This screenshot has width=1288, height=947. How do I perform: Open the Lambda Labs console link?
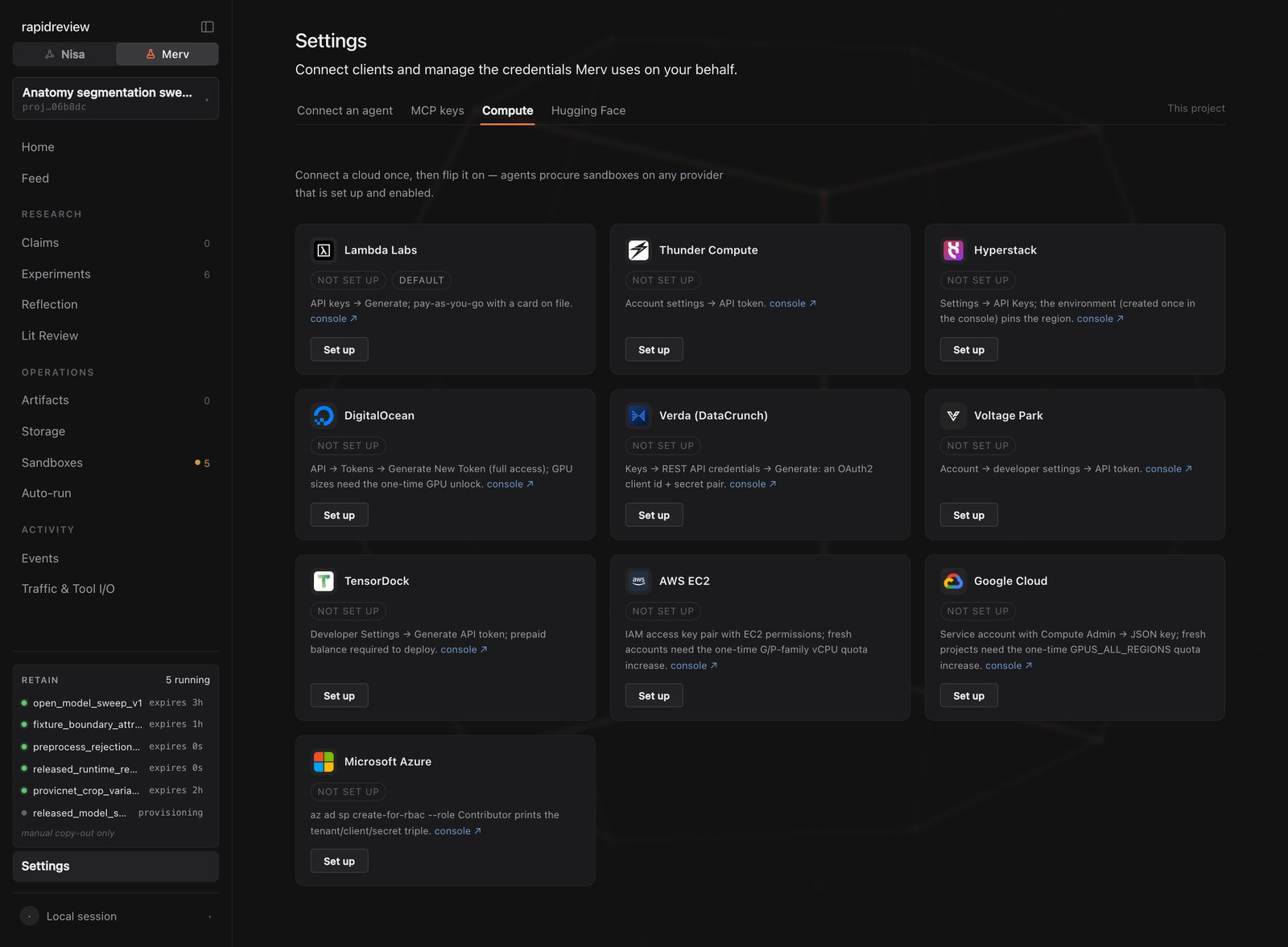tap(334, 319)
